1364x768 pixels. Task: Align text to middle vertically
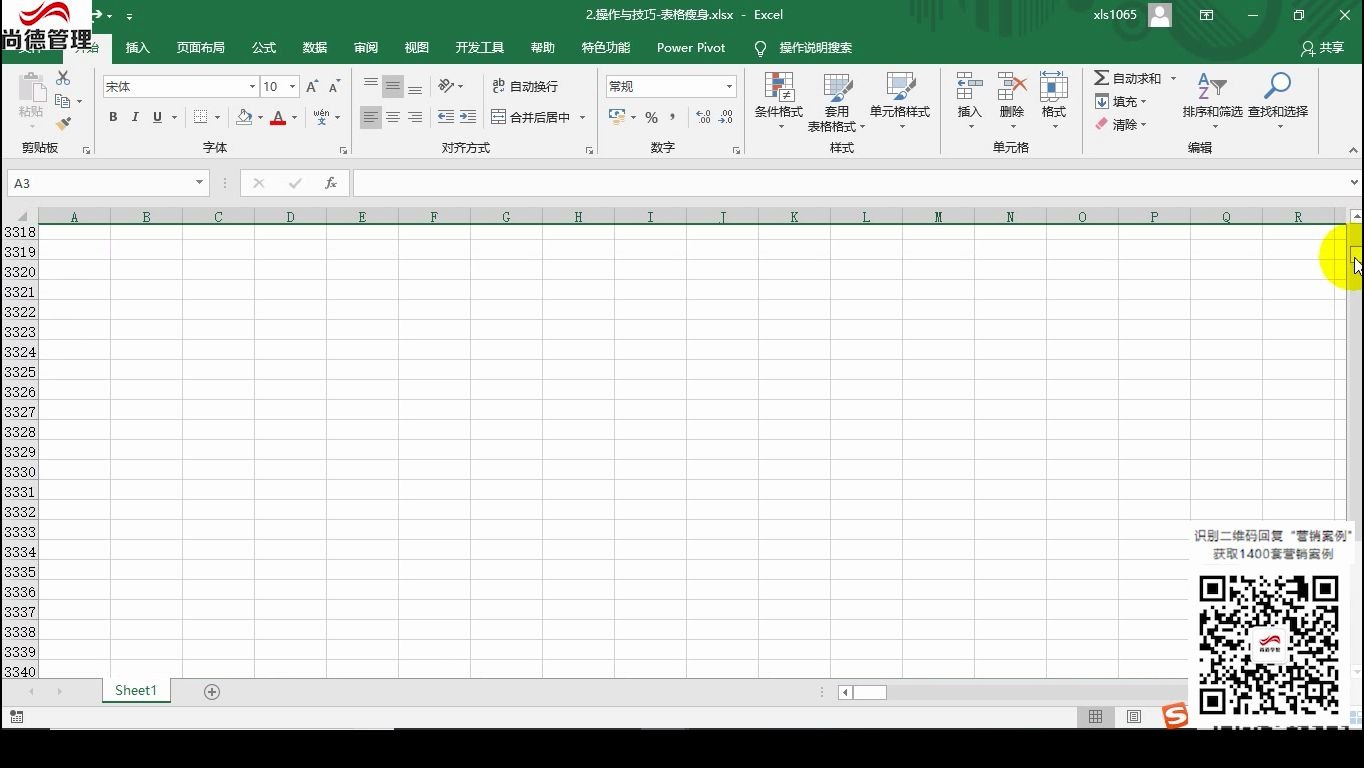click(x=393, y=86)
